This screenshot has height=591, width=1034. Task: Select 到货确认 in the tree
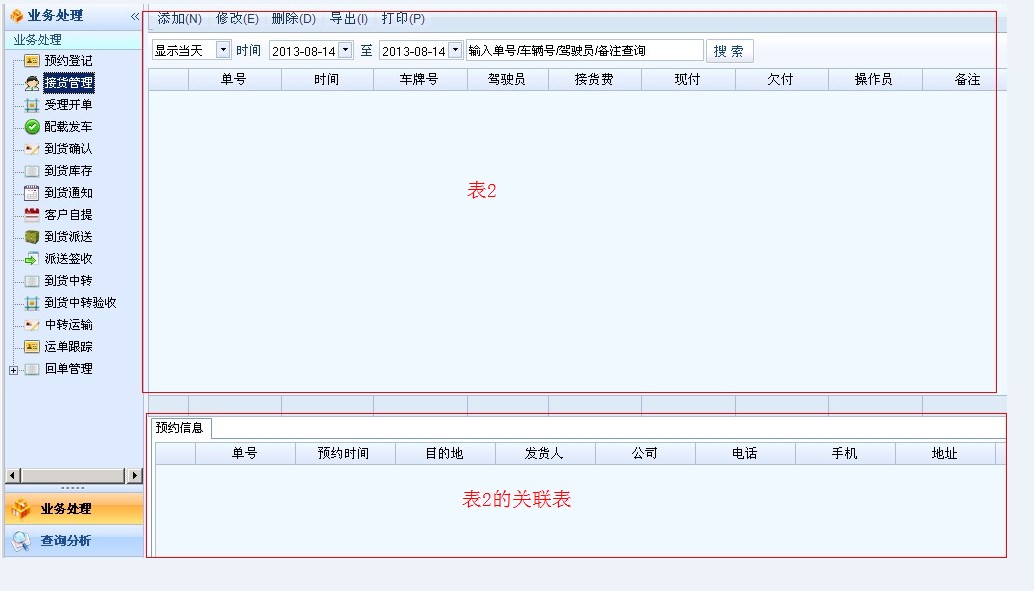[69, 149]
